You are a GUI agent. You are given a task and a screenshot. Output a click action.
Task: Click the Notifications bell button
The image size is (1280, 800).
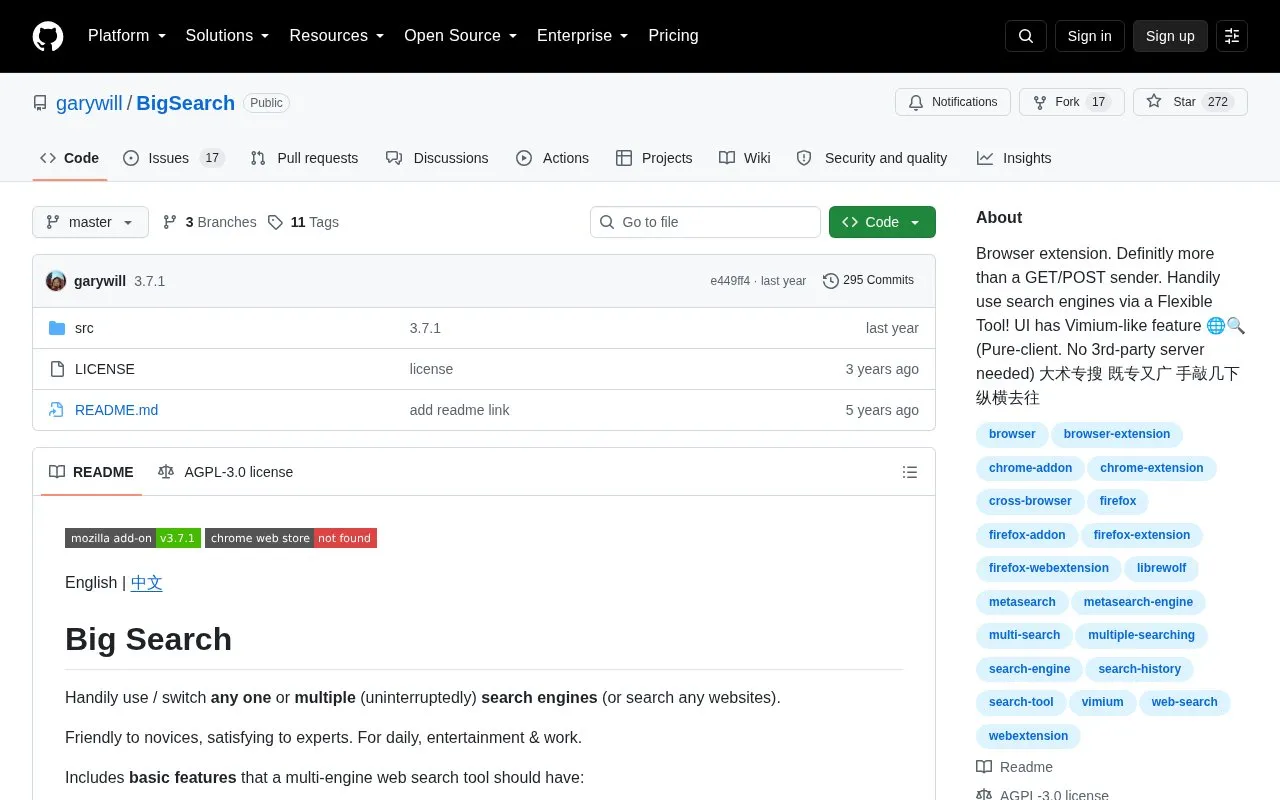(x=953, y=102)
